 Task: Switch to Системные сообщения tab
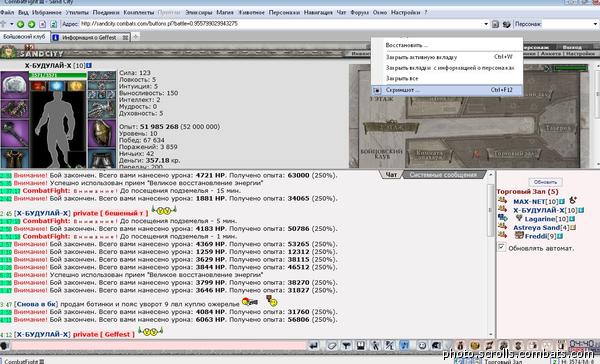point(443,175)
